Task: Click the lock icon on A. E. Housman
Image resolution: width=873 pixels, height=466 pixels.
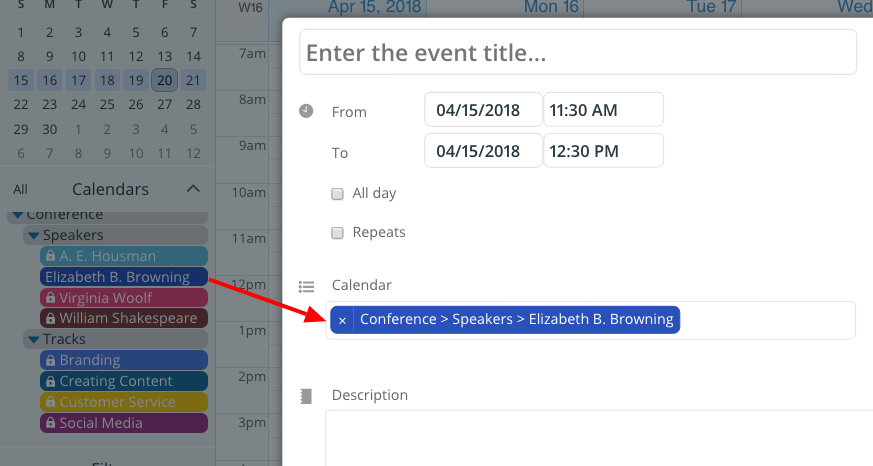Action: click(51, 257)
